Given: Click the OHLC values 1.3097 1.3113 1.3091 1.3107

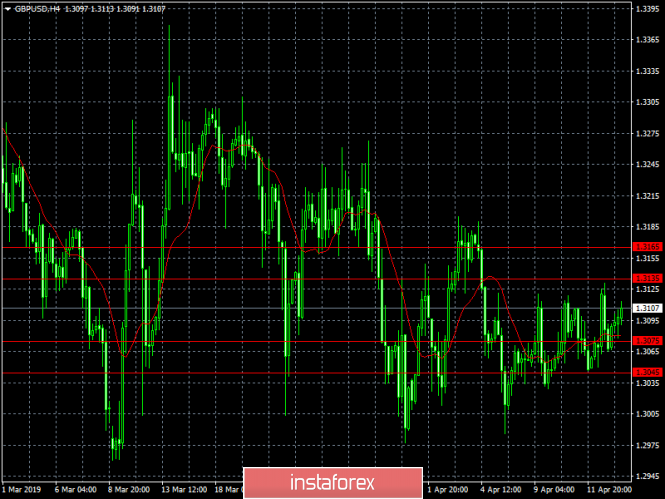Looking at the screenshot, I should [115, 9].
